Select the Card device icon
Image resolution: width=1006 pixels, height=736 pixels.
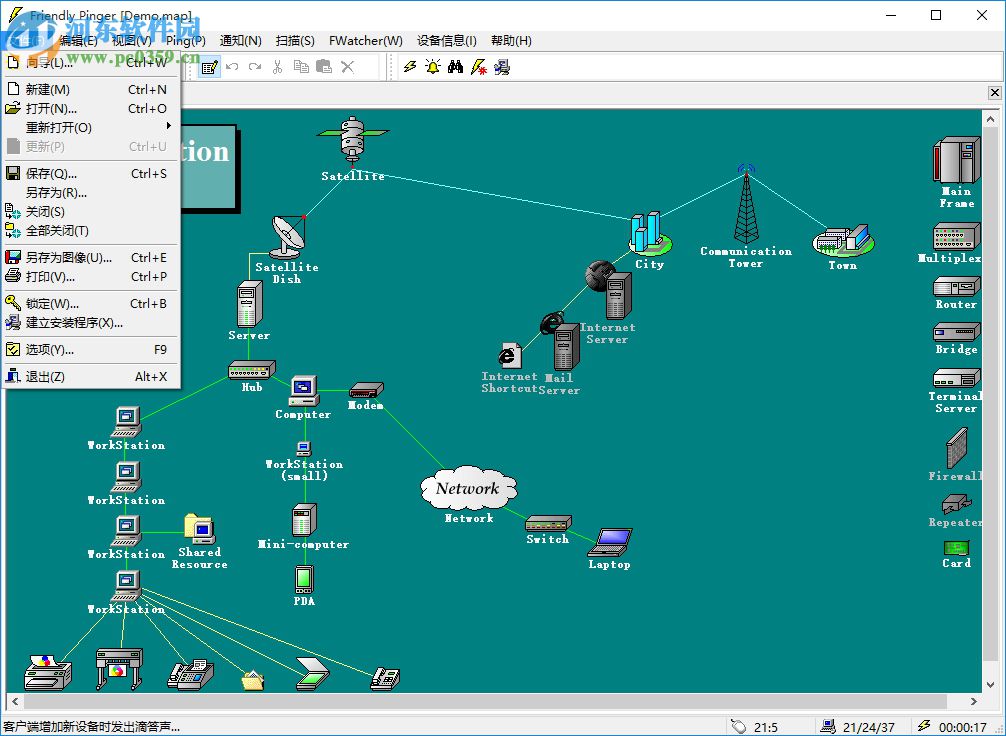(x=956, y=547)
